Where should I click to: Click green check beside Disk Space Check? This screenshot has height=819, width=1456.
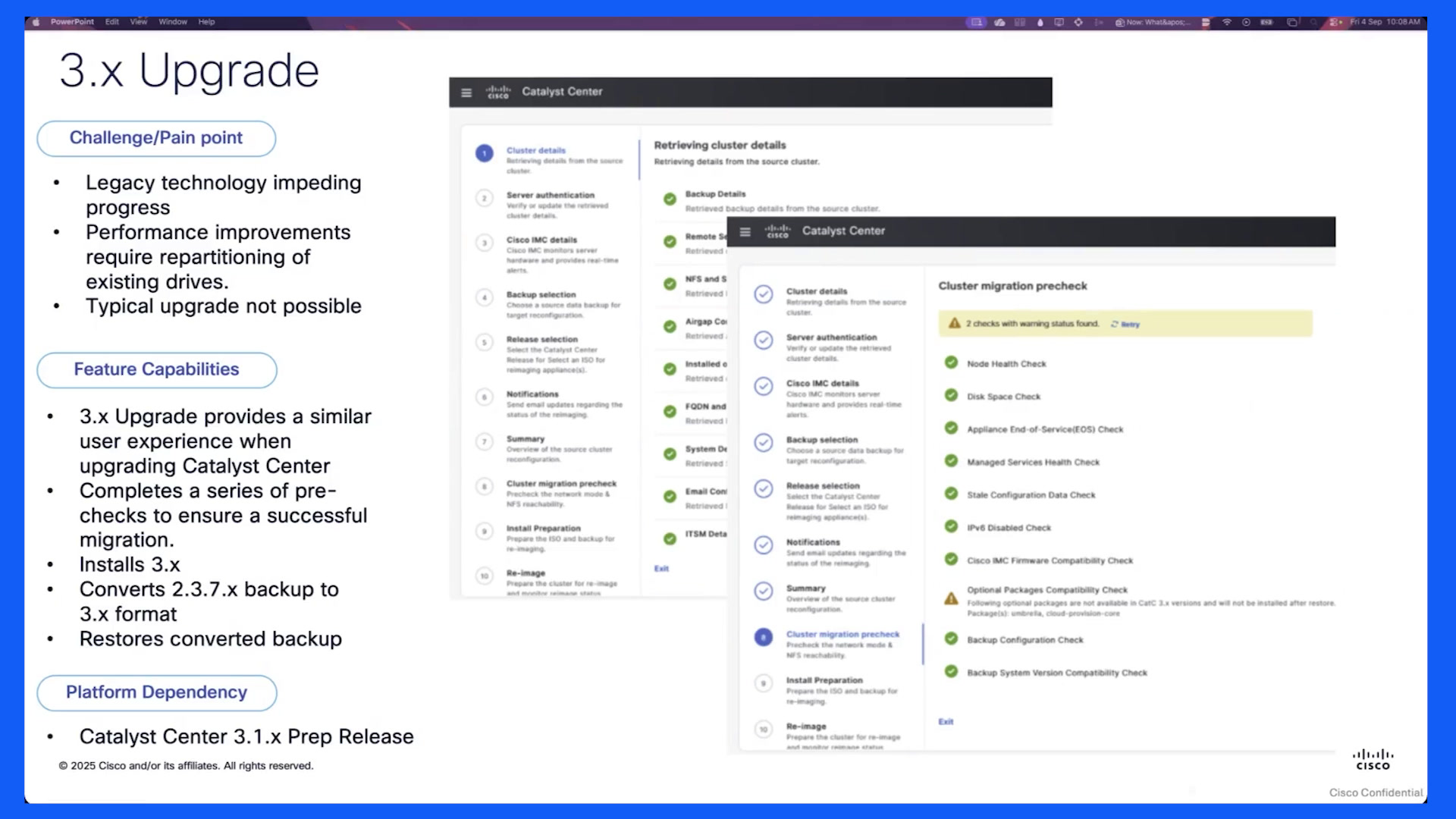(x=951, y=395)
